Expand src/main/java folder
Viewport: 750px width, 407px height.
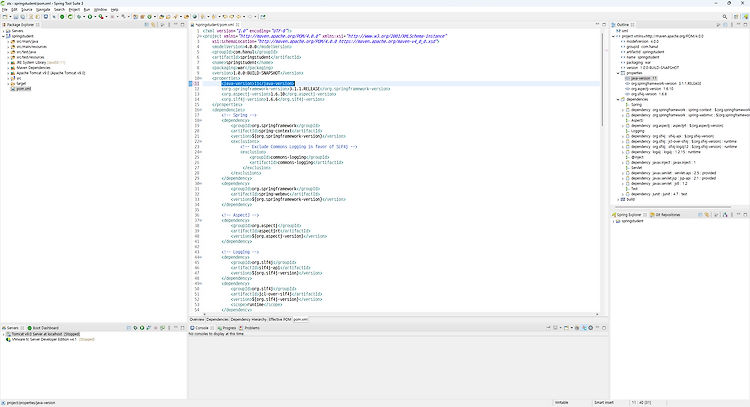click(8, 42)
